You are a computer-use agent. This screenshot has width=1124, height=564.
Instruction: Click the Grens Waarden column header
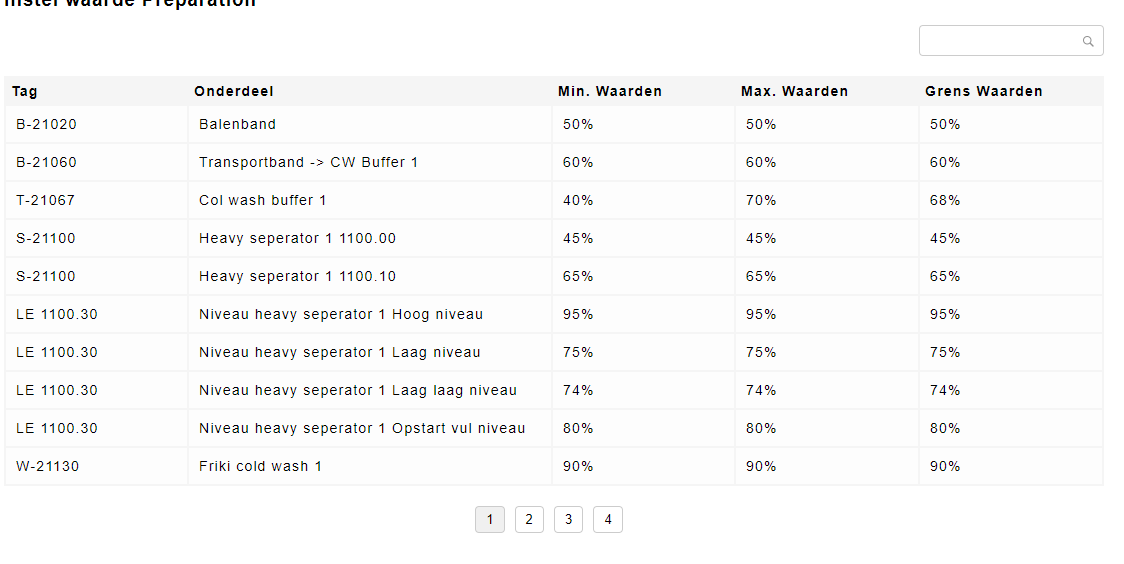984,91
